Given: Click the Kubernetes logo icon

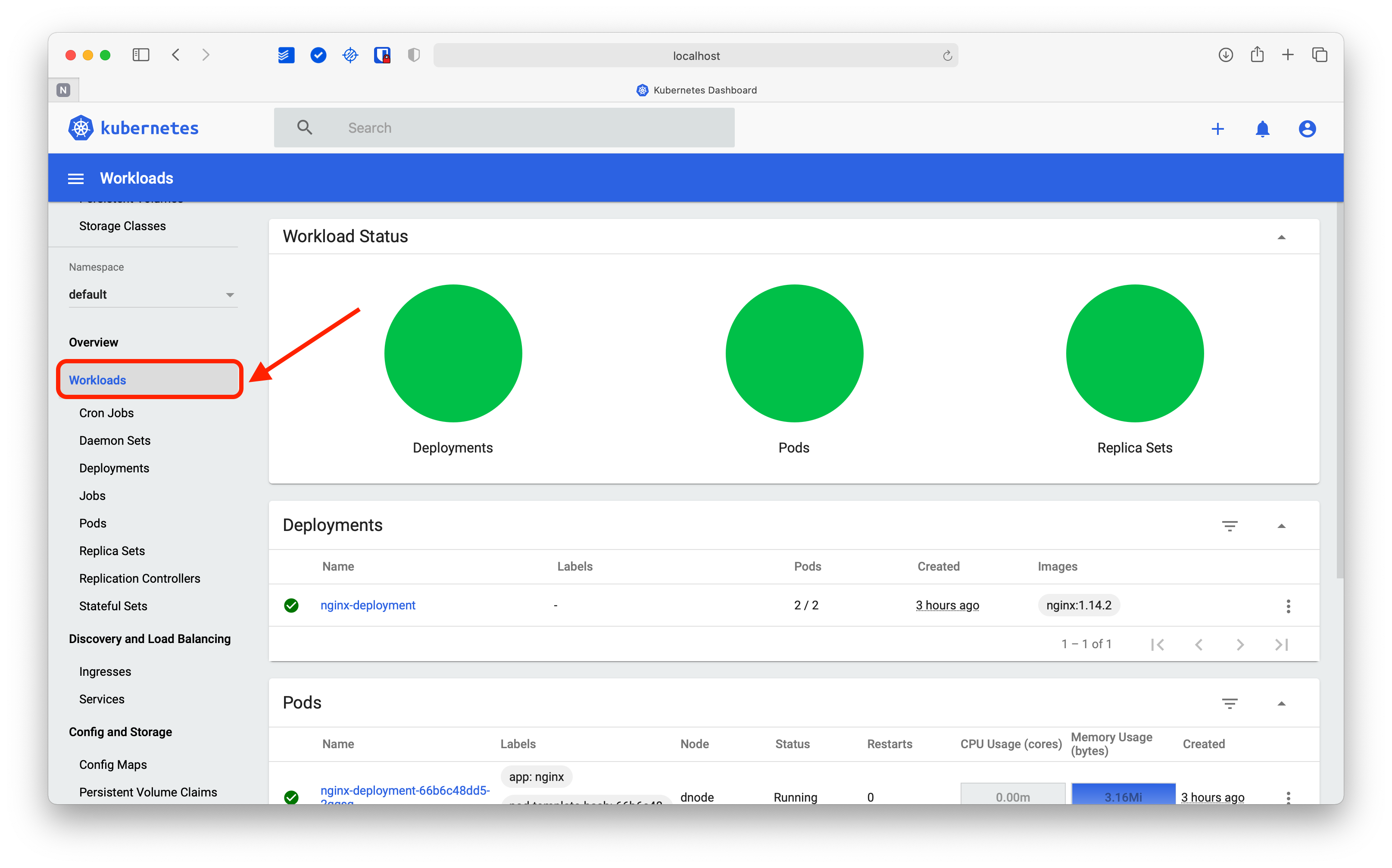Looking at the screenshot, I should pyautogui.click(x=81, y=128).
